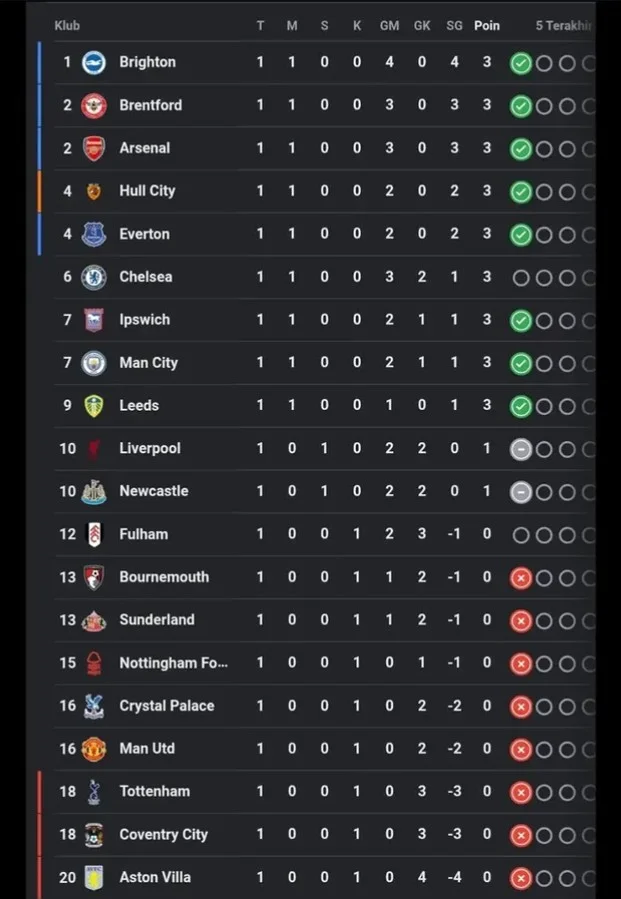621x899 pixels.
Task: Open the Arsenal club badge
Action: coord(93,148)
